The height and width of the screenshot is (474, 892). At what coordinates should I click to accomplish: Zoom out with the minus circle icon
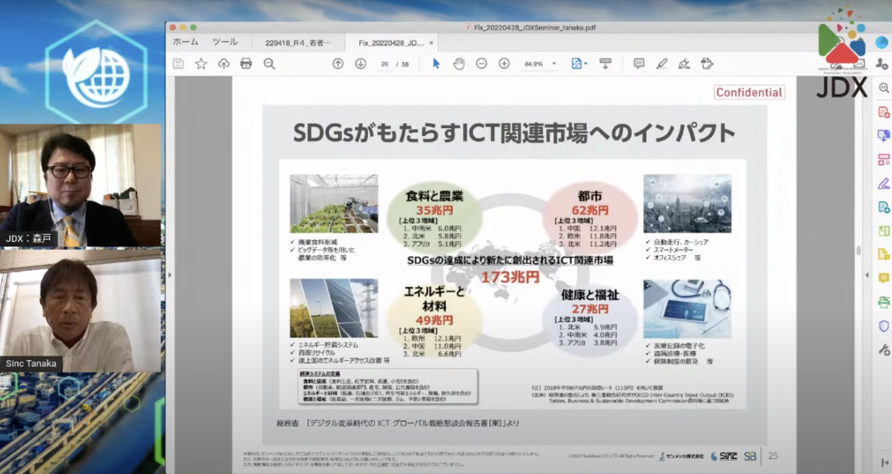pos(481,64)
